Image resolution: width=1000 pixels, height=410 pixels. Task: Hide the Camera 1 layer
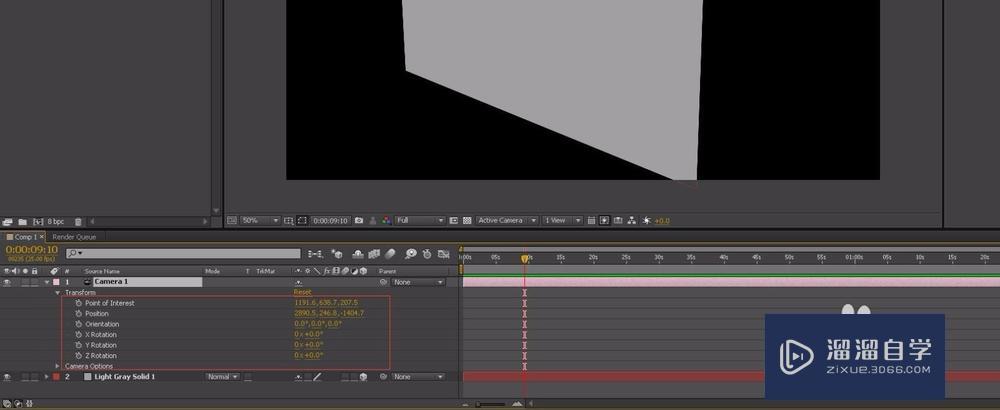click(x=7, y=282)
